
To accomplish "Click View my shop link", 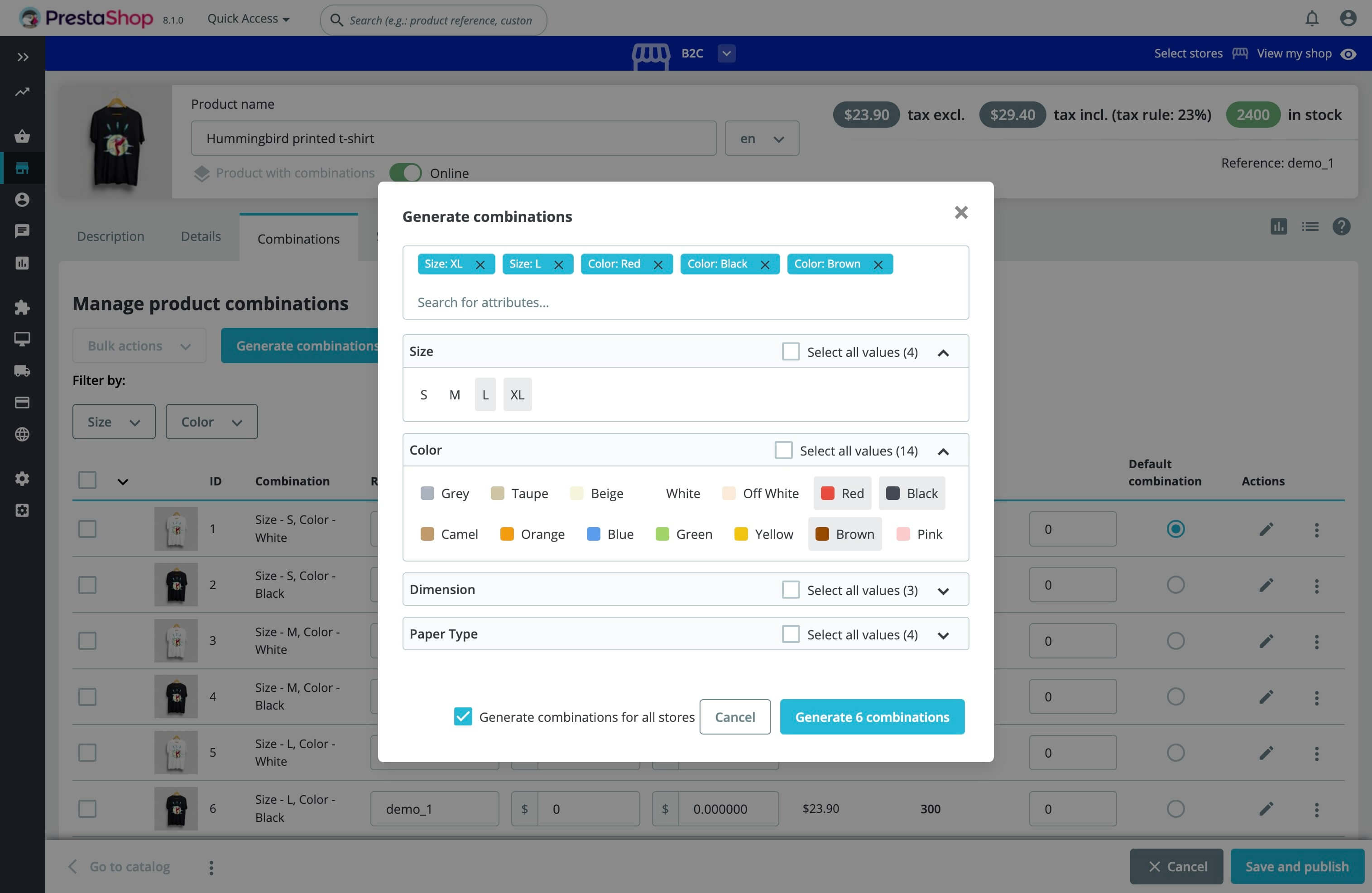I will click(x=1306, y=53).
